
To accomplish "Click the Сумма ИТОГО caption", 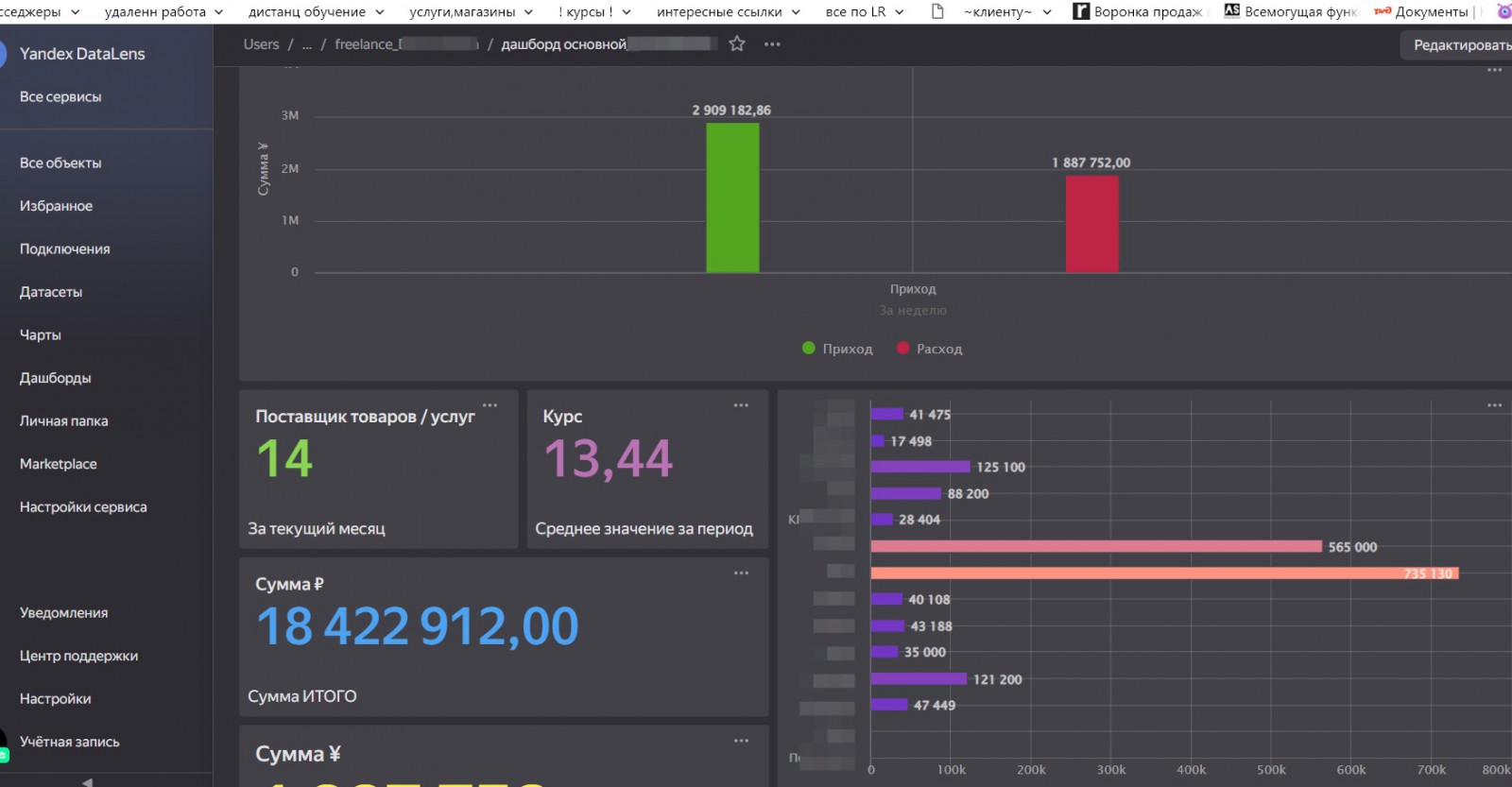I will tap(302, 696).
